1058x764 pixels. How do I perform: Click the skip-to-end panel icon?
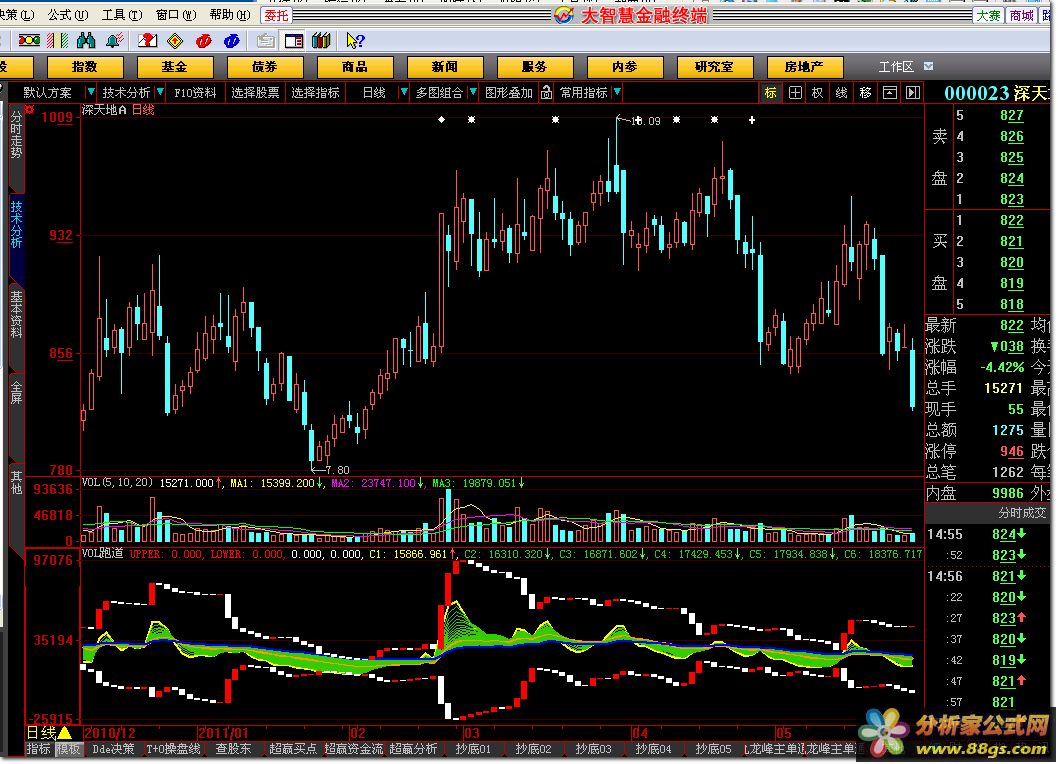912,92
